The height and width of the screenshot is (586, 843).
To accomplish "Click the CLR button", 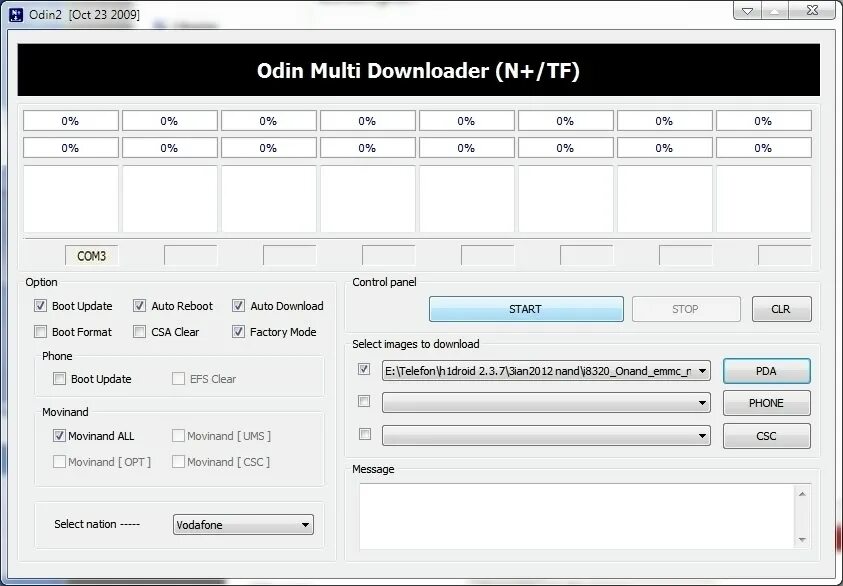I will pos(781,309).
